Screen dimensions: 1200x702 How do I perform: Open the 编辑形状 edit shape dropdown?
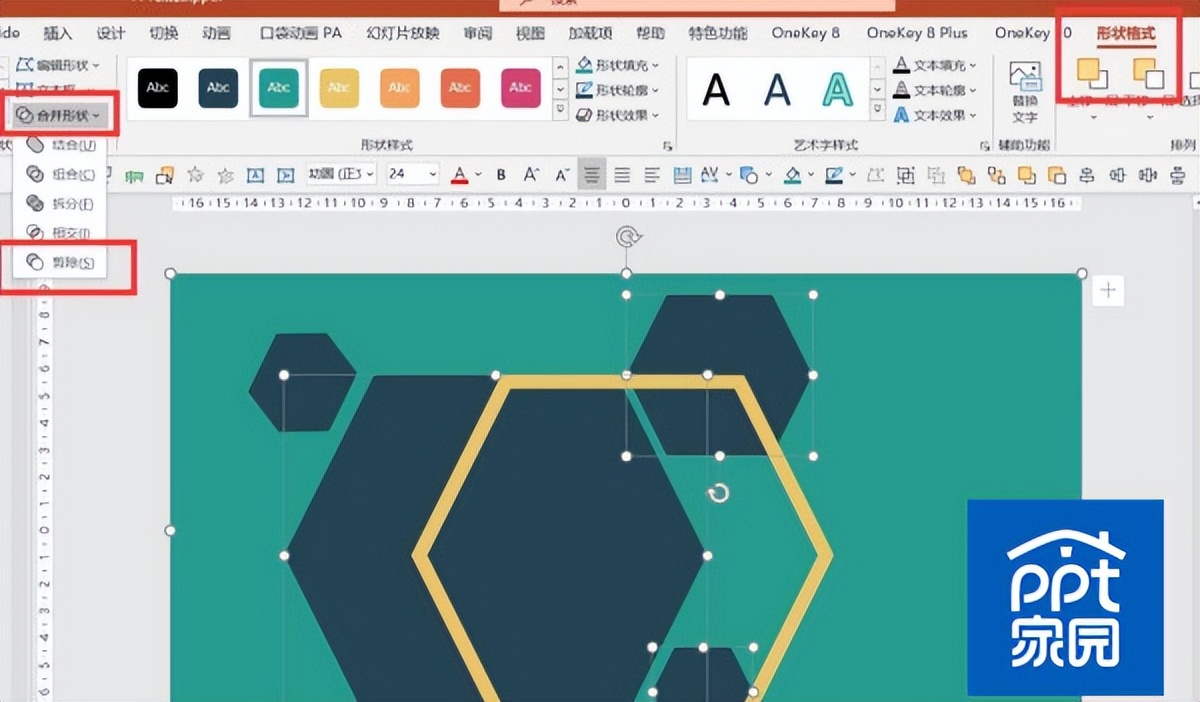click(x=60, y=65)
